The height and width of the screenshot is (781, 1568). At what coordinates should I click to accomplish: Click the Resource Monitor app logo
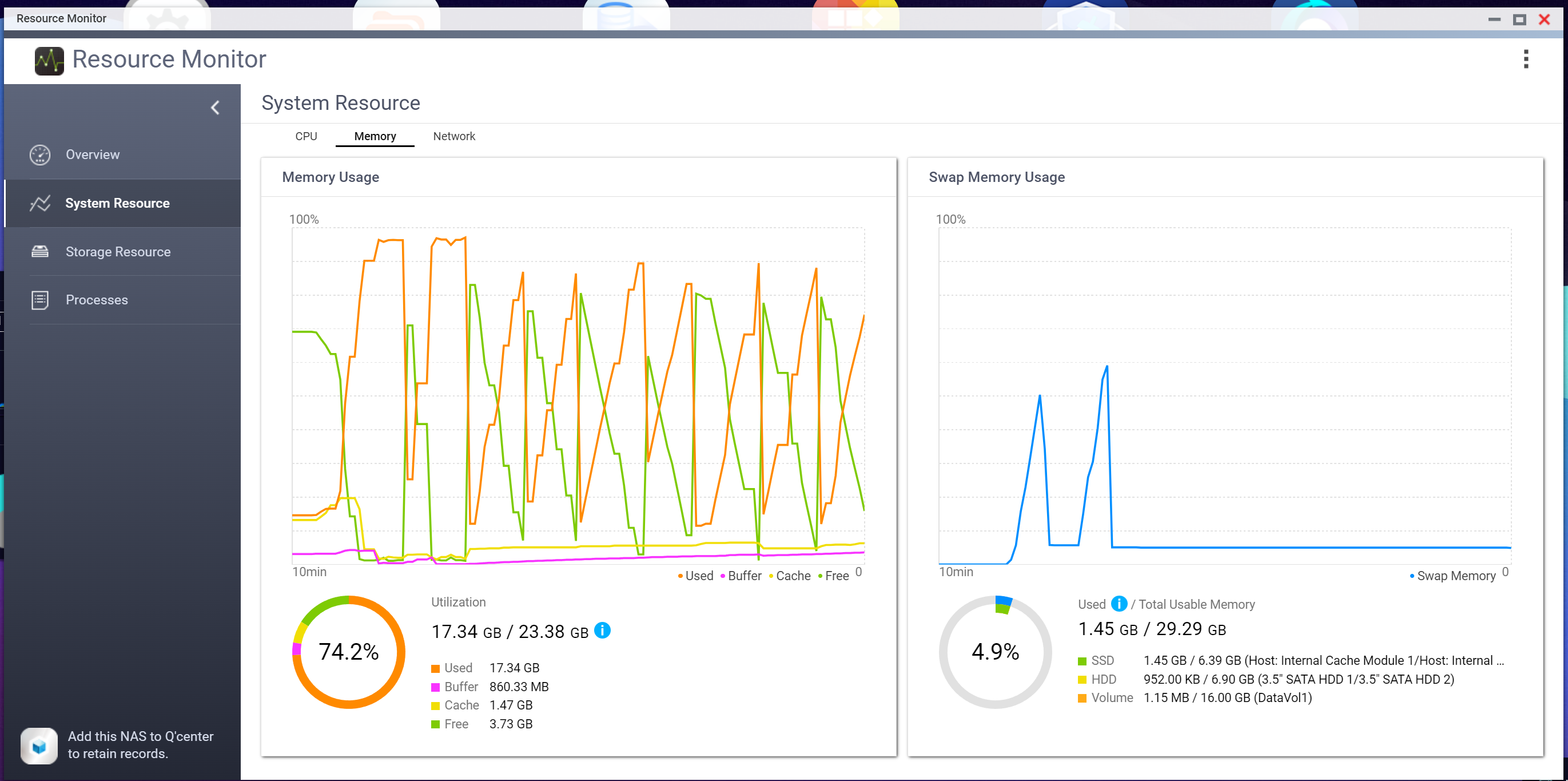(49, 60)
